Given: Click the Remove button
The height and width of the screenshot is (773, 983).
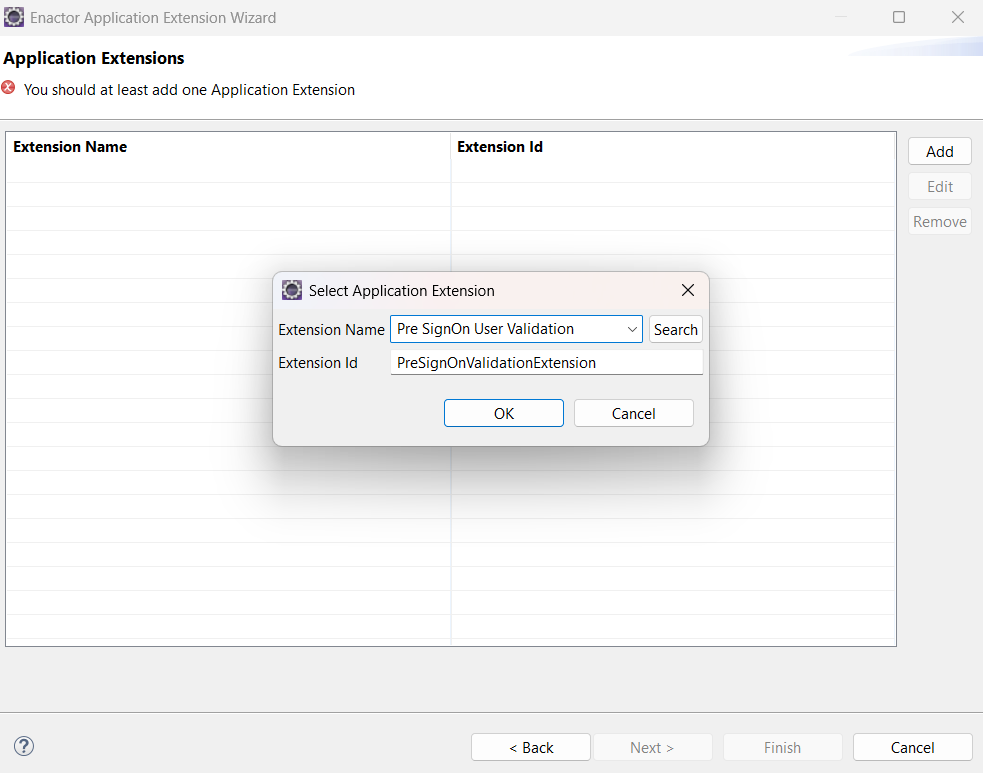Looking at the screenshot, I should click(939, 221).
